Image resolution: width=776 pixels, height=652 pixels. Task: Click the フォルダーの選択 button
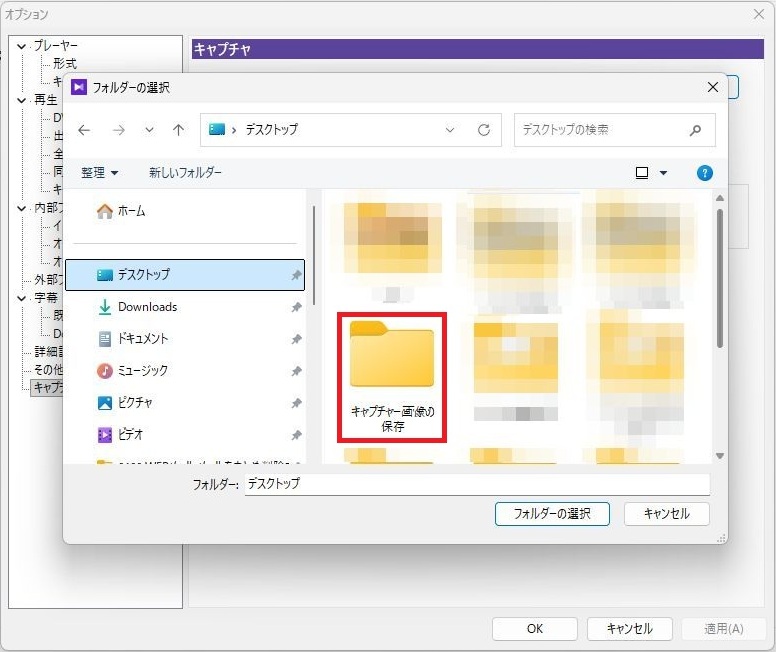point(552,514)
